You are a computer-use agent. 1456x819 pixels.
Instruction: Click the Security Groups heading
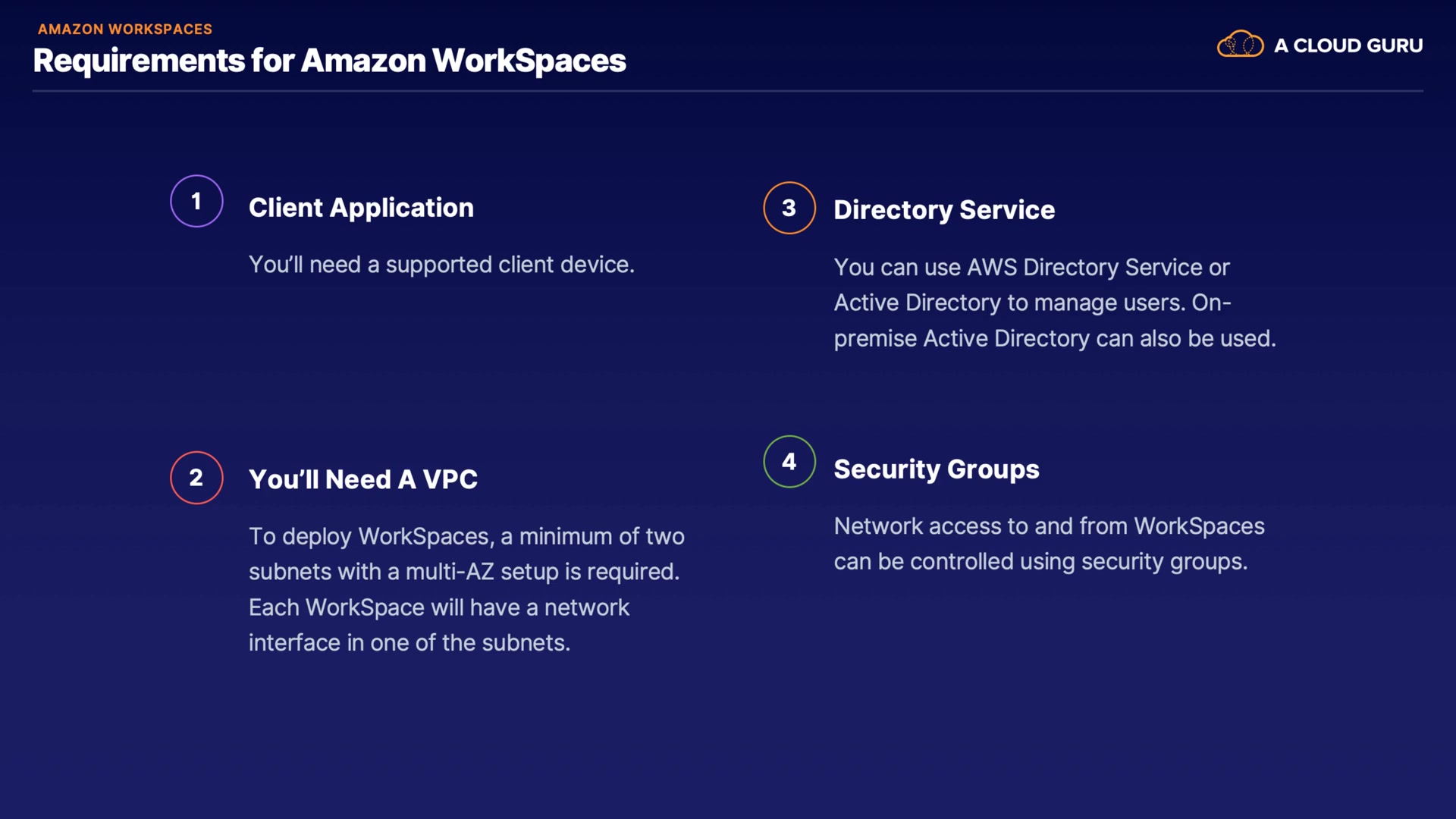click(x=936, y=469)
